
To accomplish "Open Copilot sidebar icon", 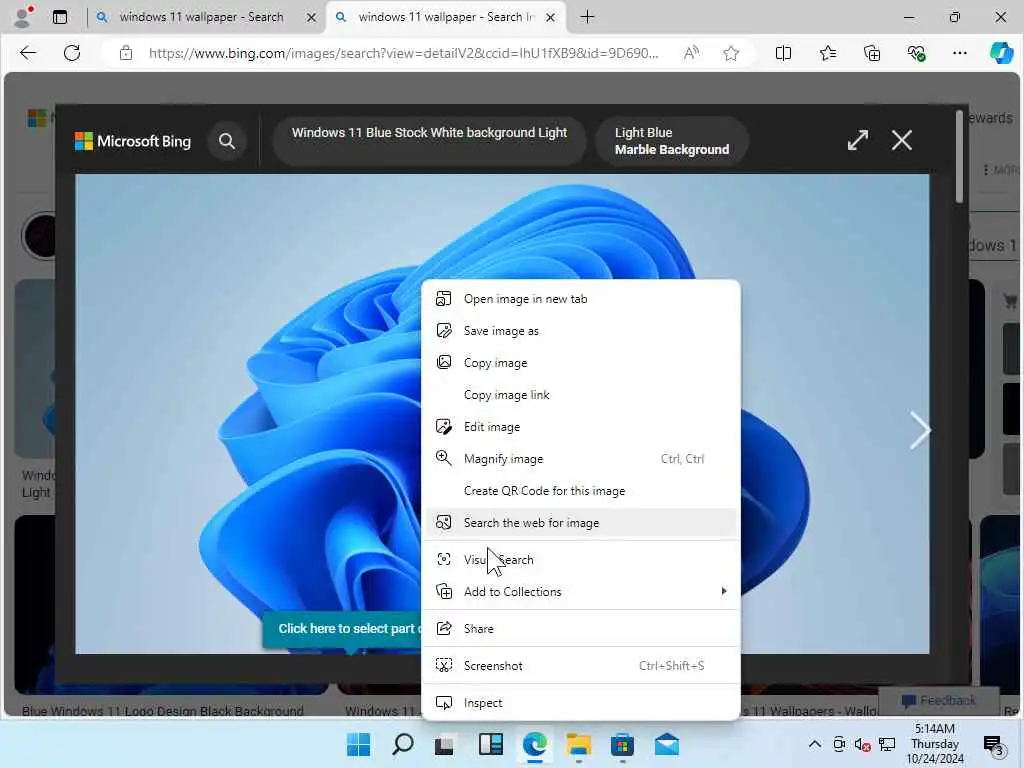I will point(1001,53).
